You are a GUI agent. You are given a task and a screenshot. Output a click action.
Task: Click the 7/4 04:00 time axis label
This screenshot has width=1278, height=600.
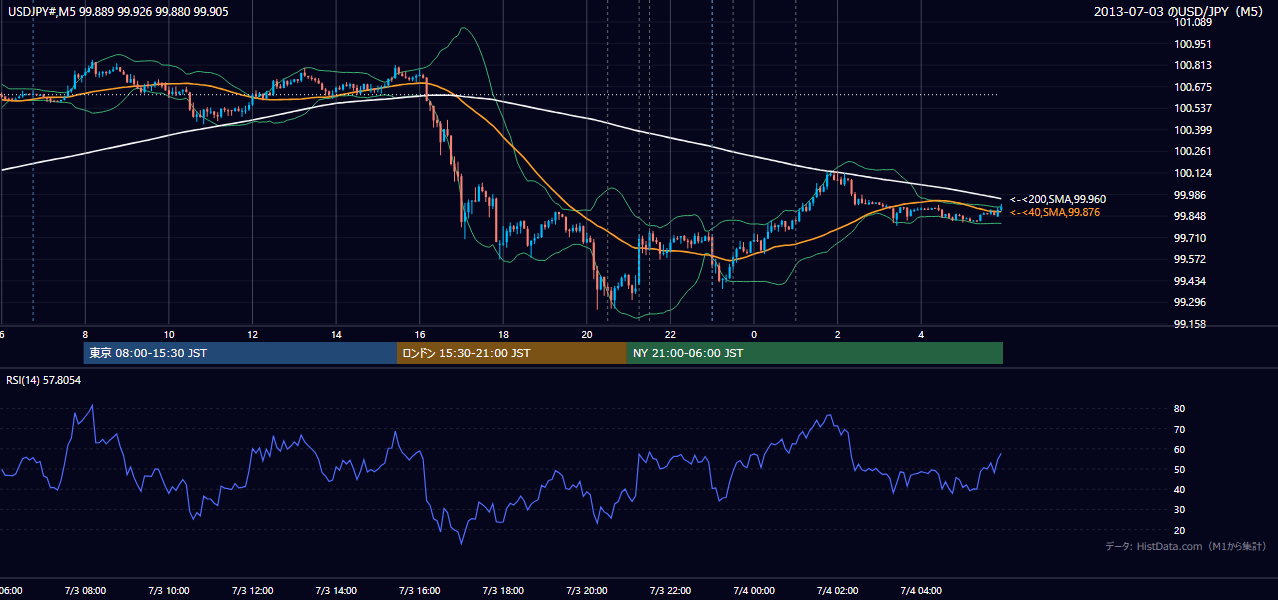921,590
